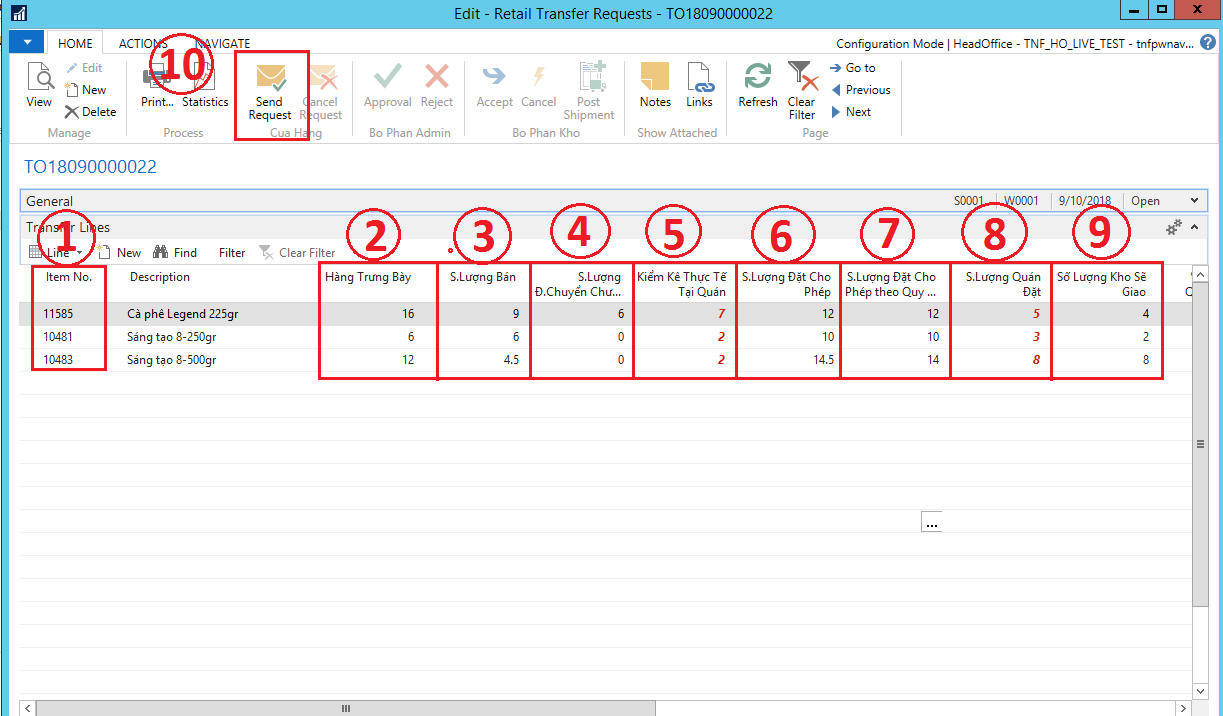
Task: Select item number 10483 cell
Action: click(57, 360)
